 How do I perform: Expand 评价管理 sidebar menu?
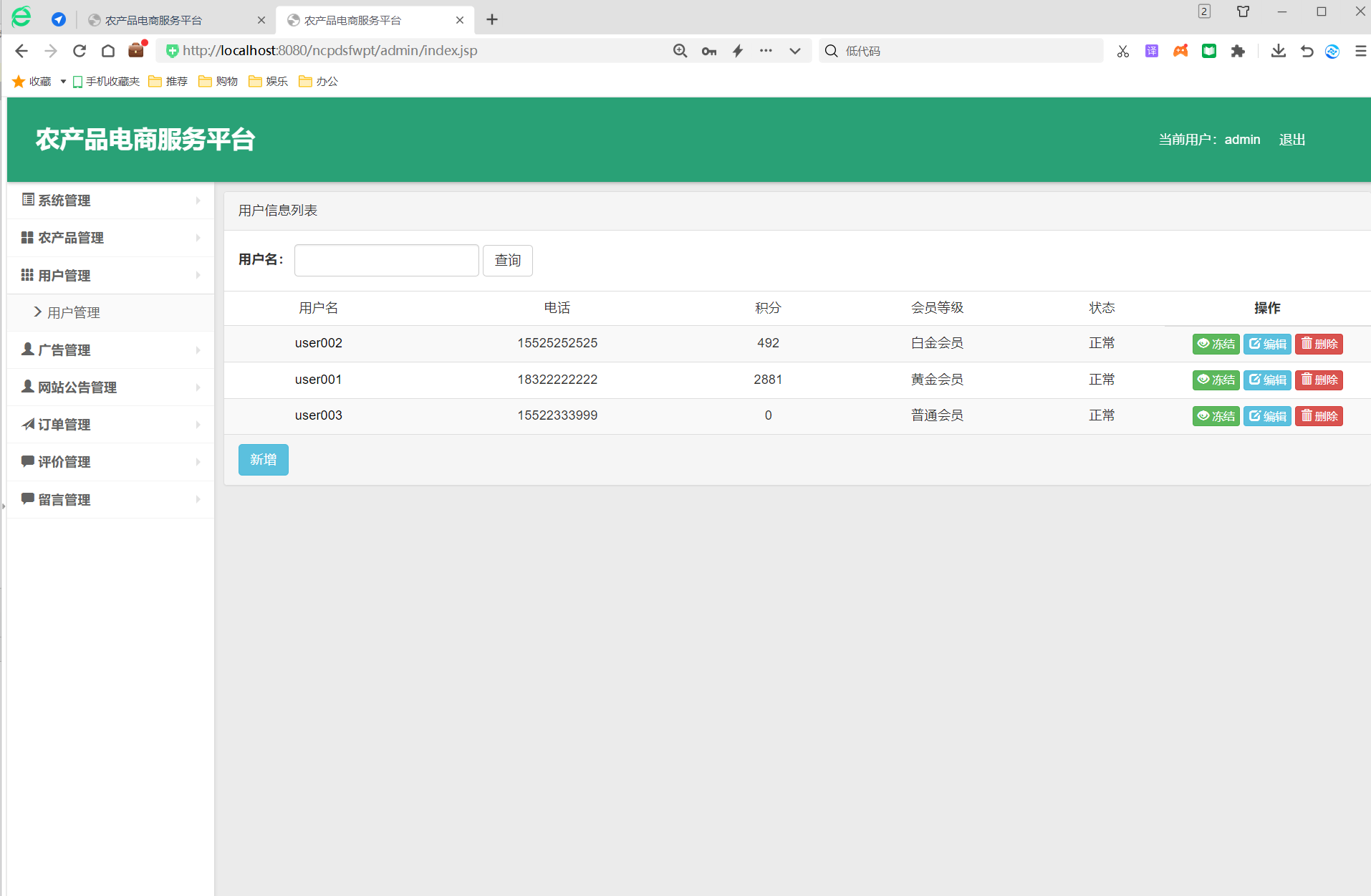click(111, 462)
